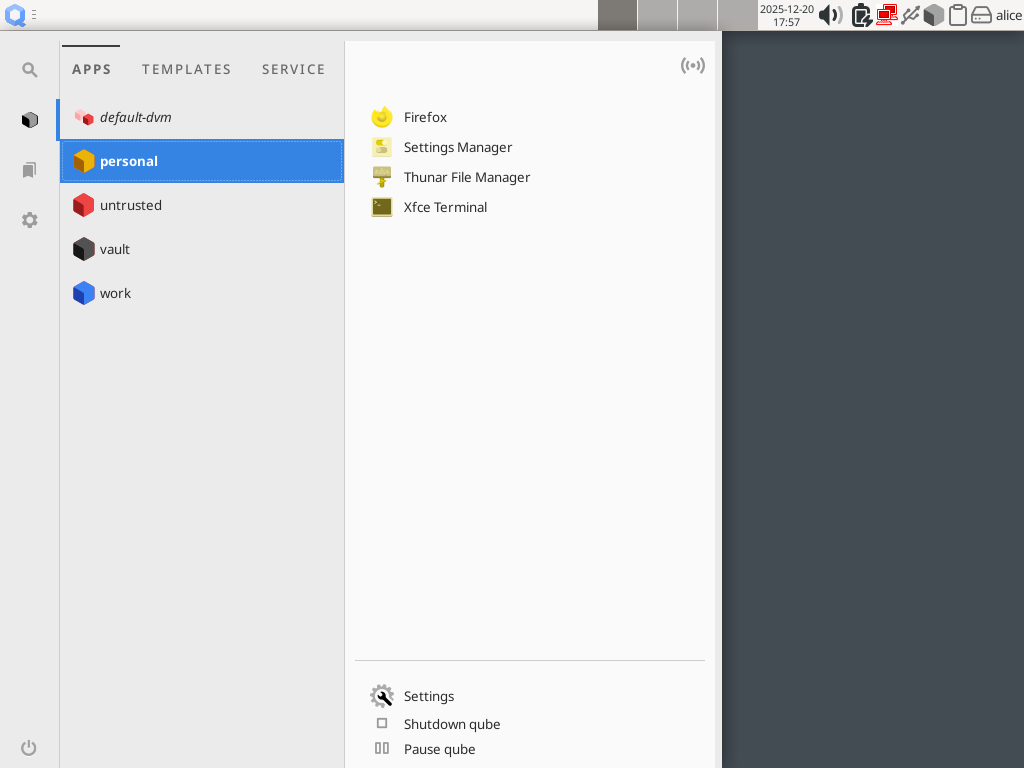
Task: Click the red update-needed monitor icon in tray
Action: [x=886, y=15]
